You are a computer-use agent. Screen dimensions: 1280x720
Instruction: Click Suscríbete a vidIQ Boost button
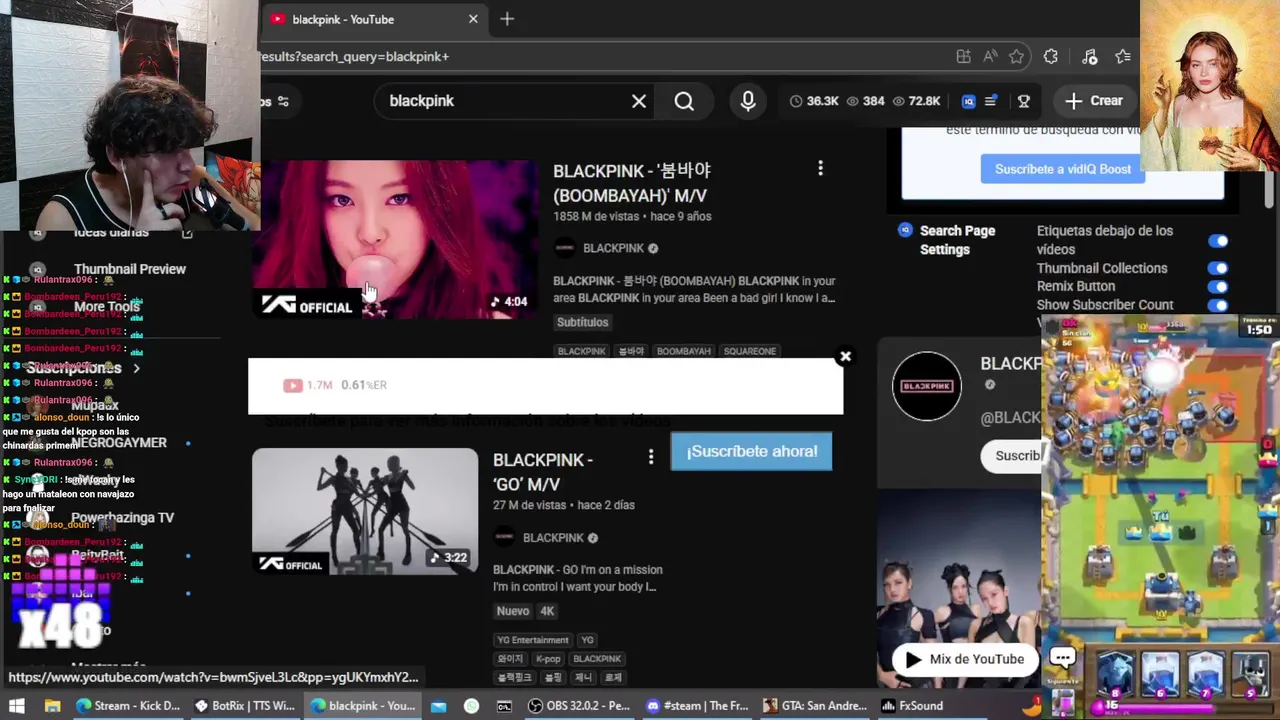[x=1063, y=169]
